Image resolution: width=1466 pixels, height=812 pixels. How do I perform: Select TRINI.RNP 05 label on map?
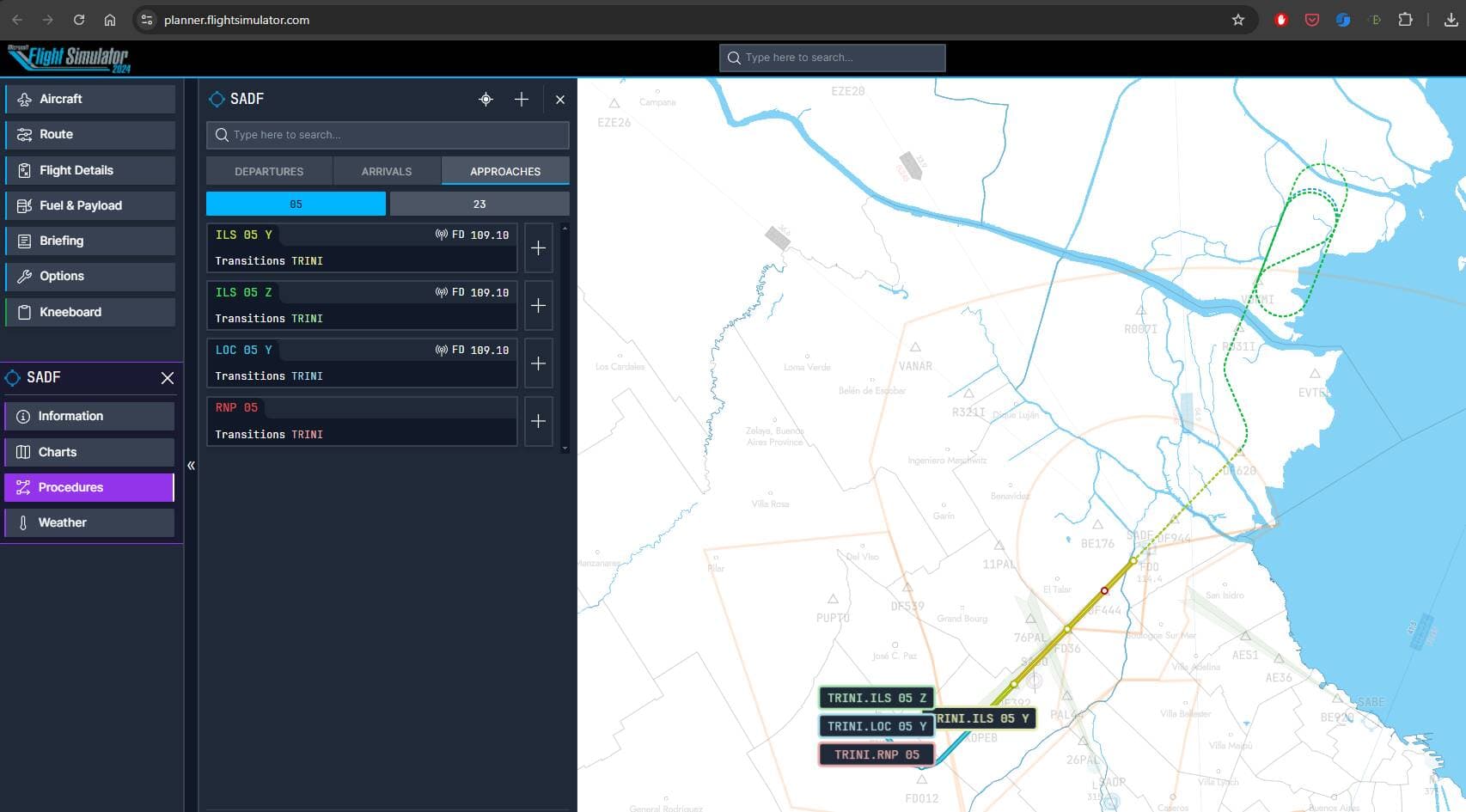coord(876,754)
